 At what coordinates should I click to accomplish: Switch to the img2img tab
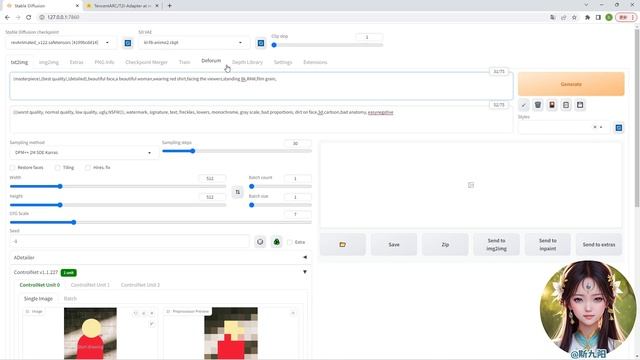(x=49, y=62)
